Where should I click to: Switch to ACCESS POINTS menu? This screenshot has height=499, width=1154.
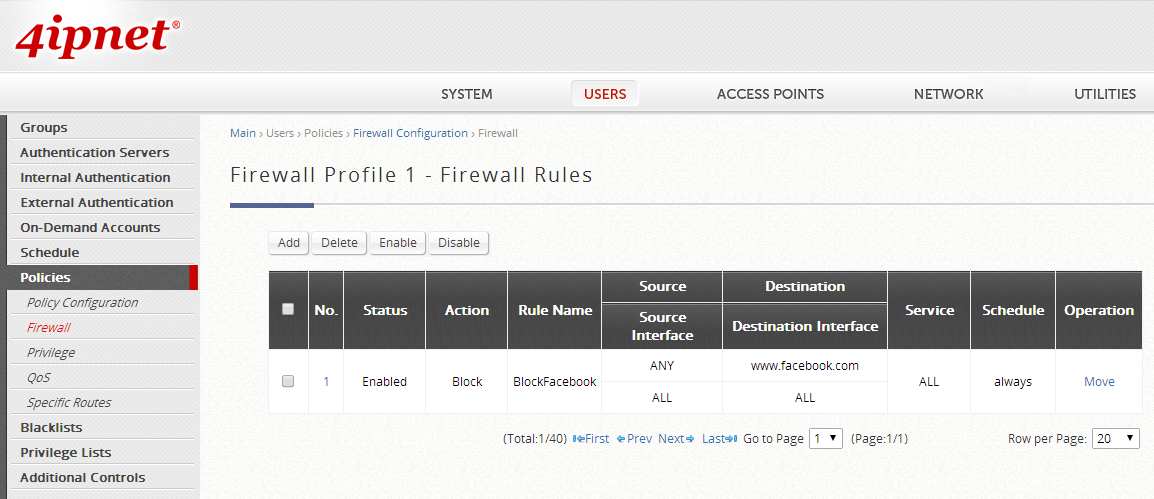coord(770,94)
